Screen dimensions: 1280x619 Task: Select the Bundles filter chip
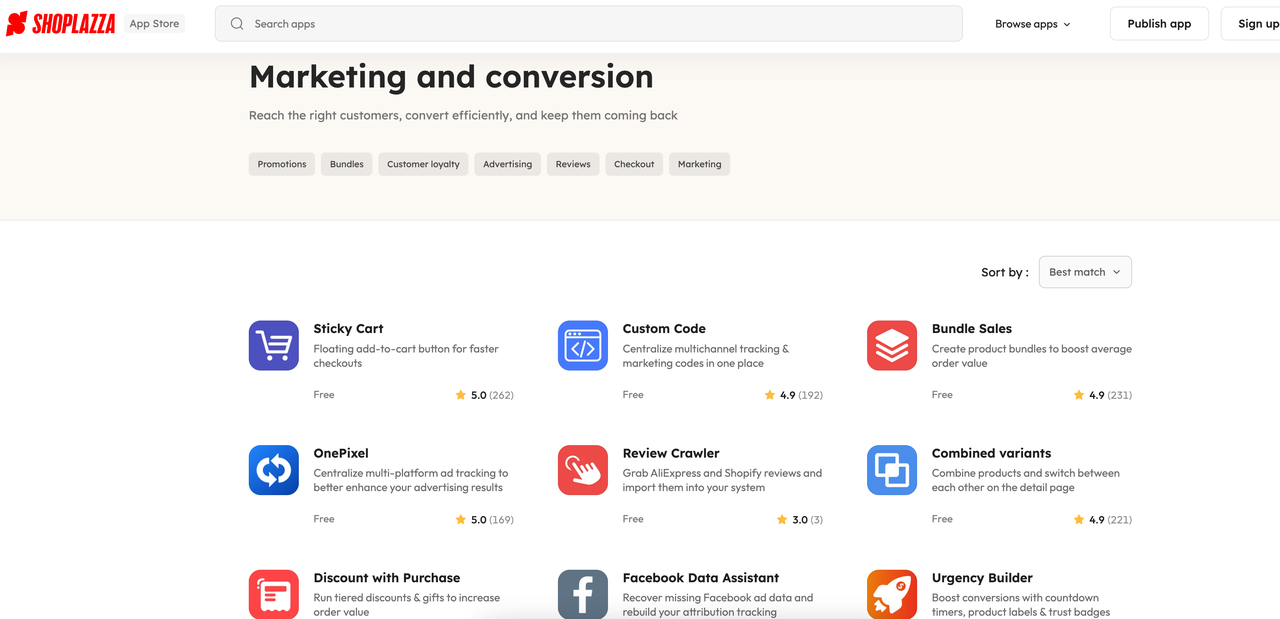pos(346,163)
